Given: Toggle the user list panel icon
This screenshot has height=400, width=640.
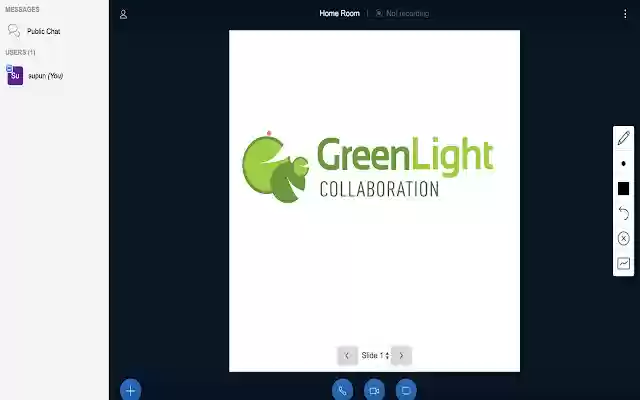Looking at the screenshot, I should [x=123, y=15].
